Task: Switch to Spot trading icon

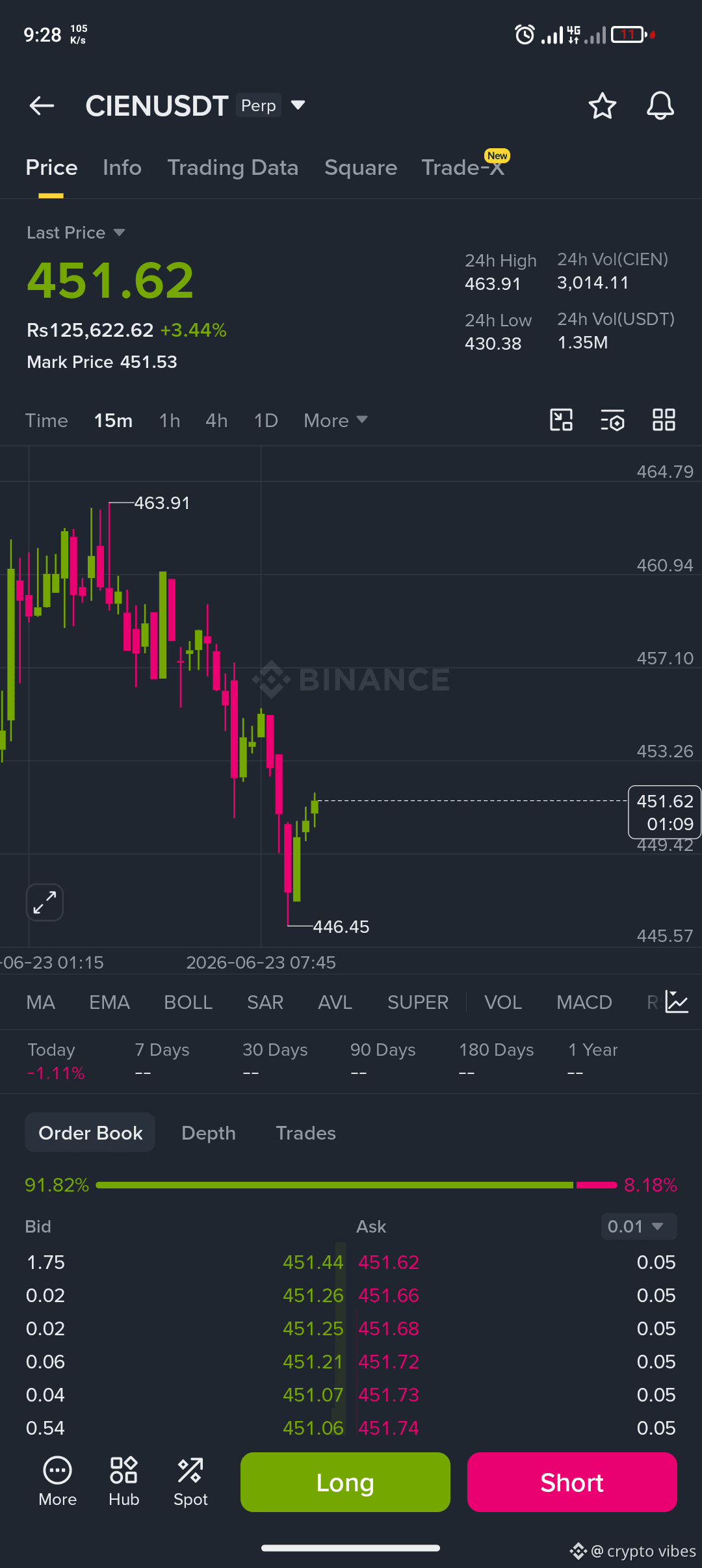Action: [190, 1482]
